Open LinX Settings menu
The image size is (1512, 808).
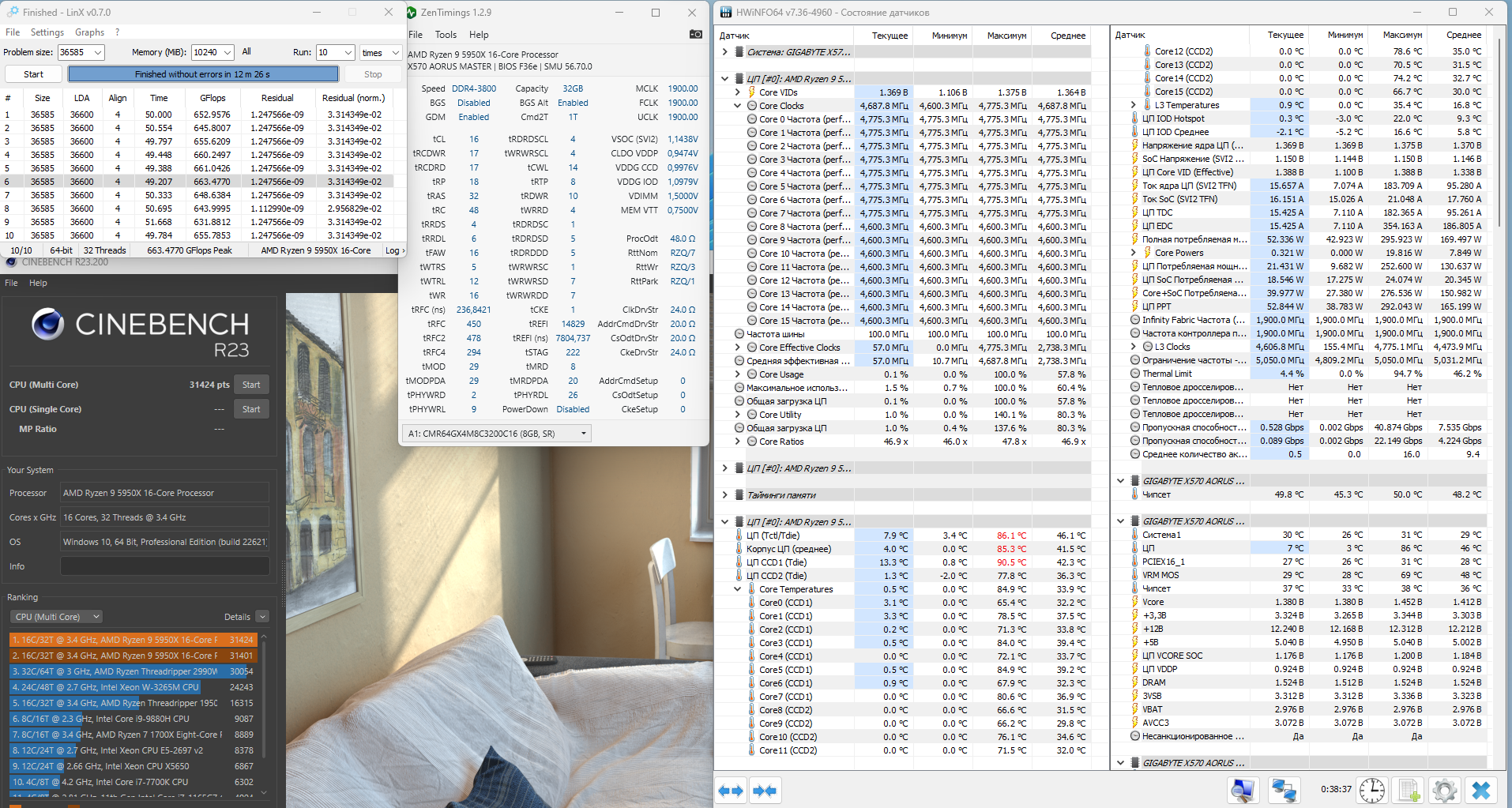point(47,32)
